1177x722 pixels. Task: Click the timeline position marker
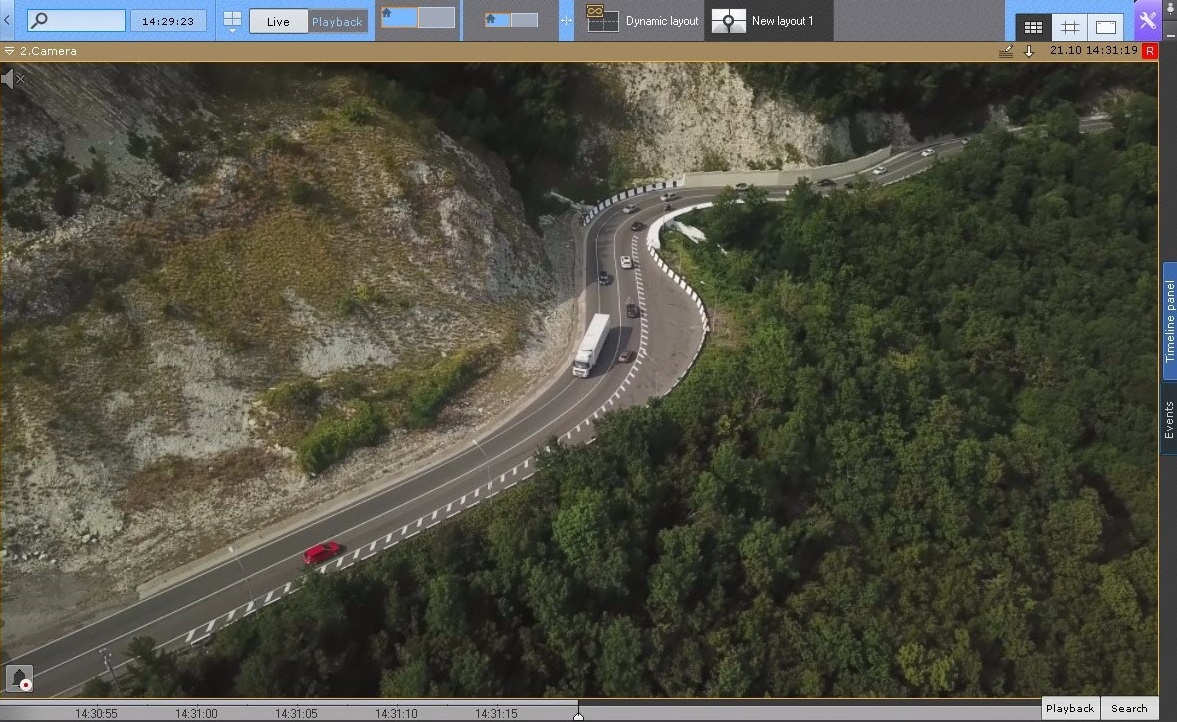pyautogui.click(x=578, y=713)
